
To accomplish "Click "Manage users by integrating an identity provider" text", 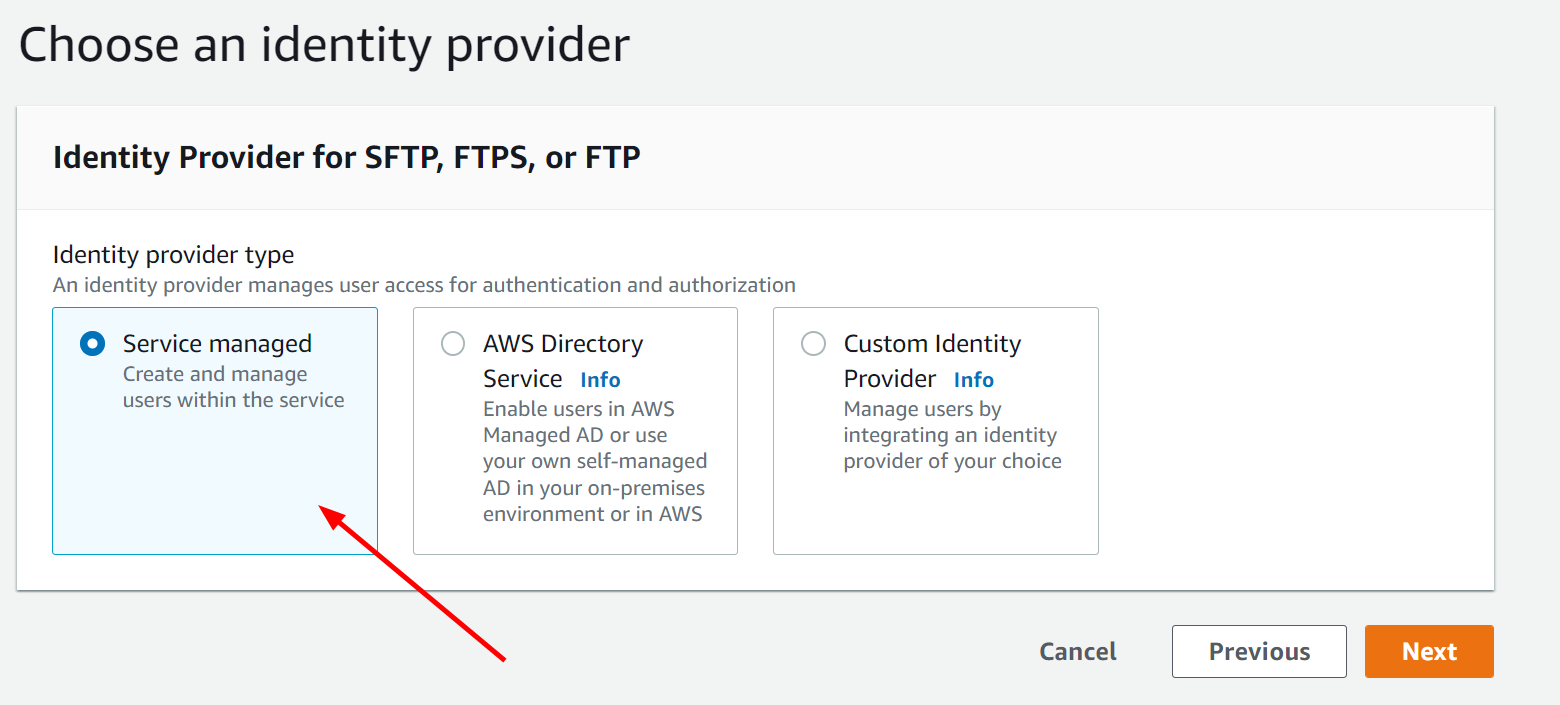I will [x=952, y=435].
